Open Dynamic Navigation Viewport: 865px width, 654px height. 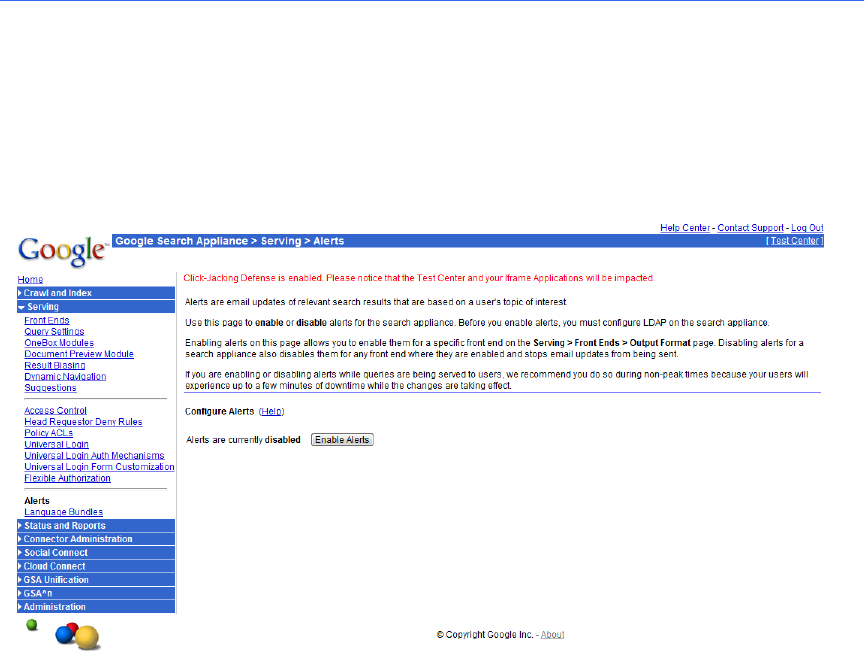[x=65, y=377]
